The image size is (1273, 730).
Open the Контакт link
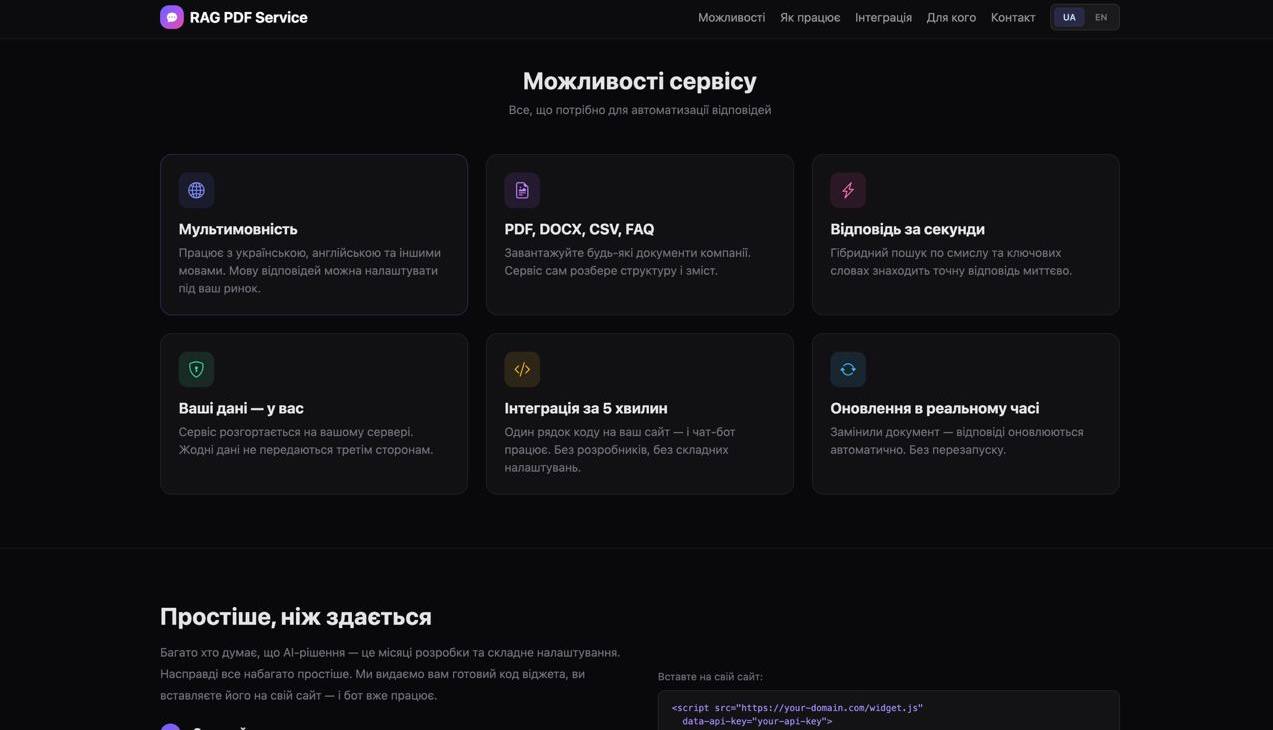(x=1013, y=17)
